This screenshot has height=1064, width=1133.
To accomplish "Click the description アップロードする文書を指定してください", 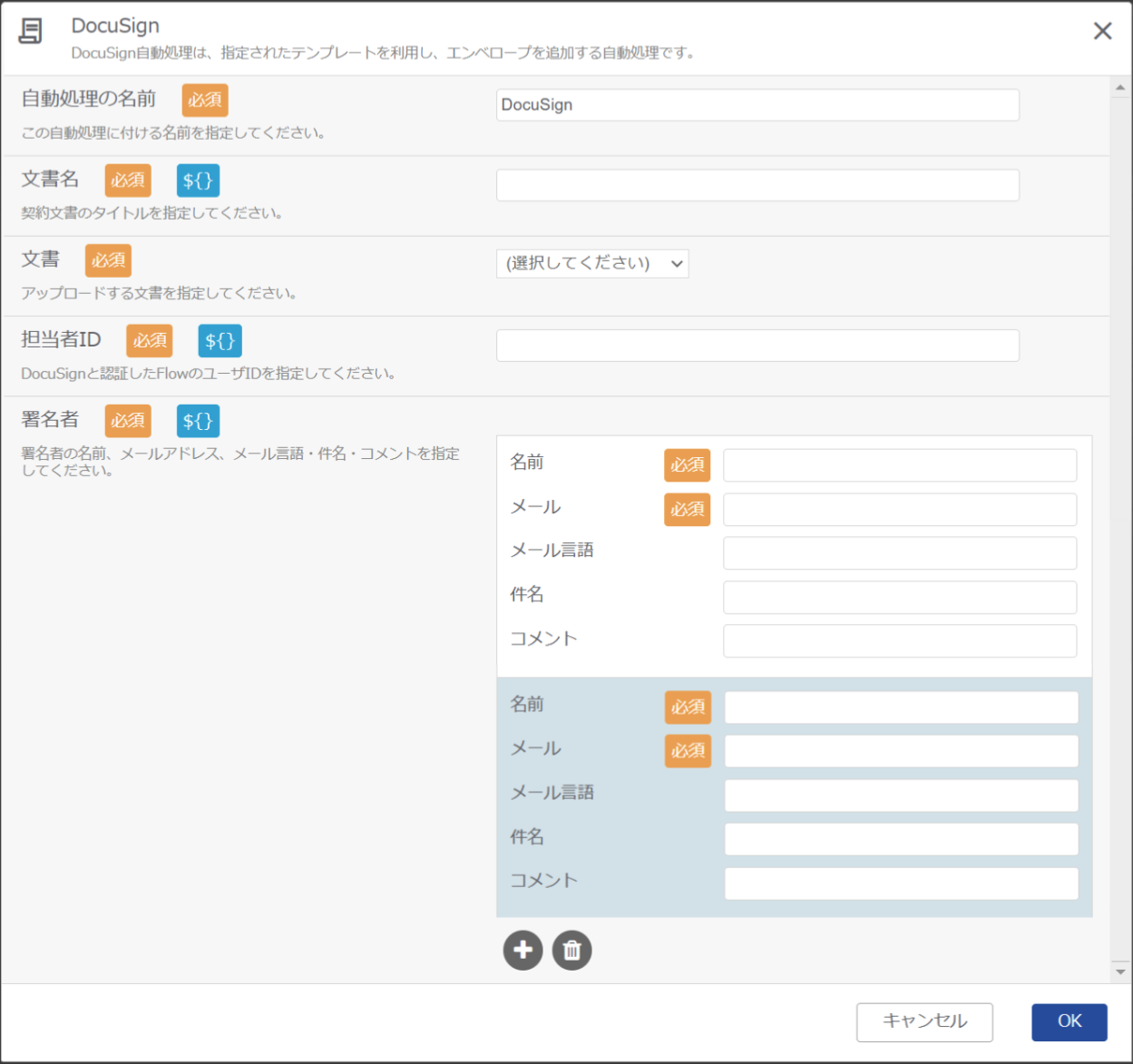I will pyautogui.click(x=159, y=293).
